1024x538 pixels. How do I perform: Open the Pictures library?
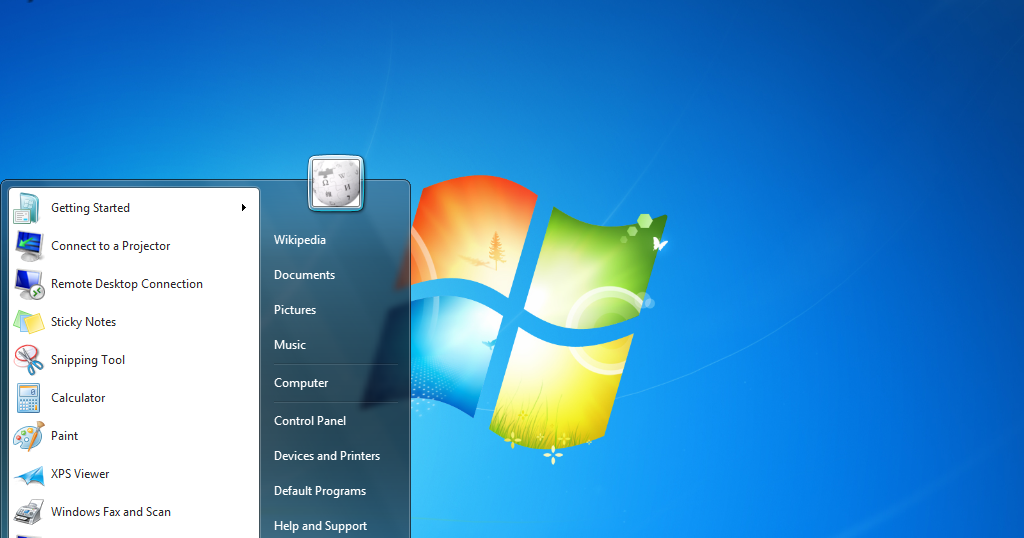coord(295,309)
